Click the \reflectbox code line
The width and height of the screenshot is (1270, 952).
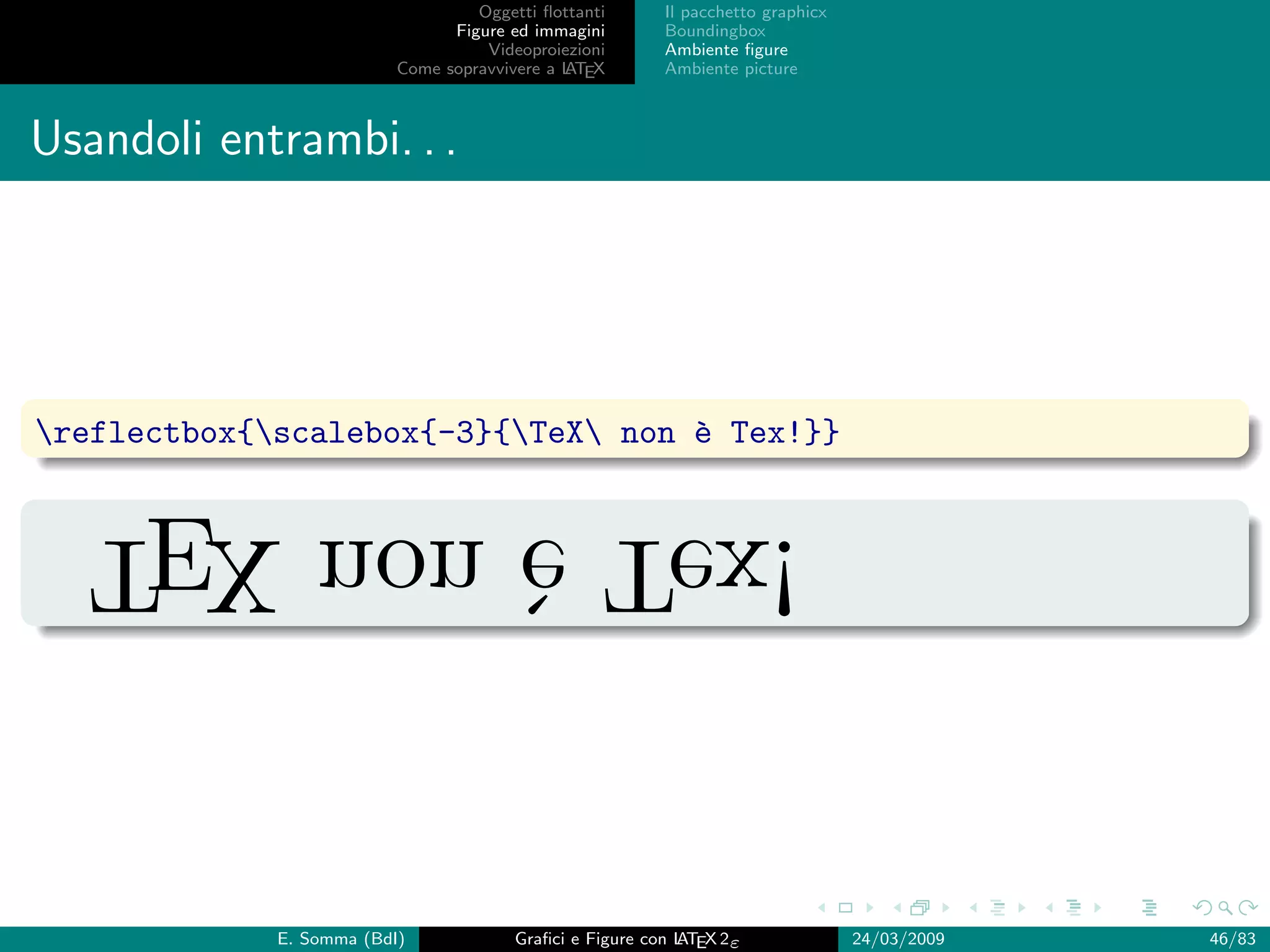(x=437, y=432)
